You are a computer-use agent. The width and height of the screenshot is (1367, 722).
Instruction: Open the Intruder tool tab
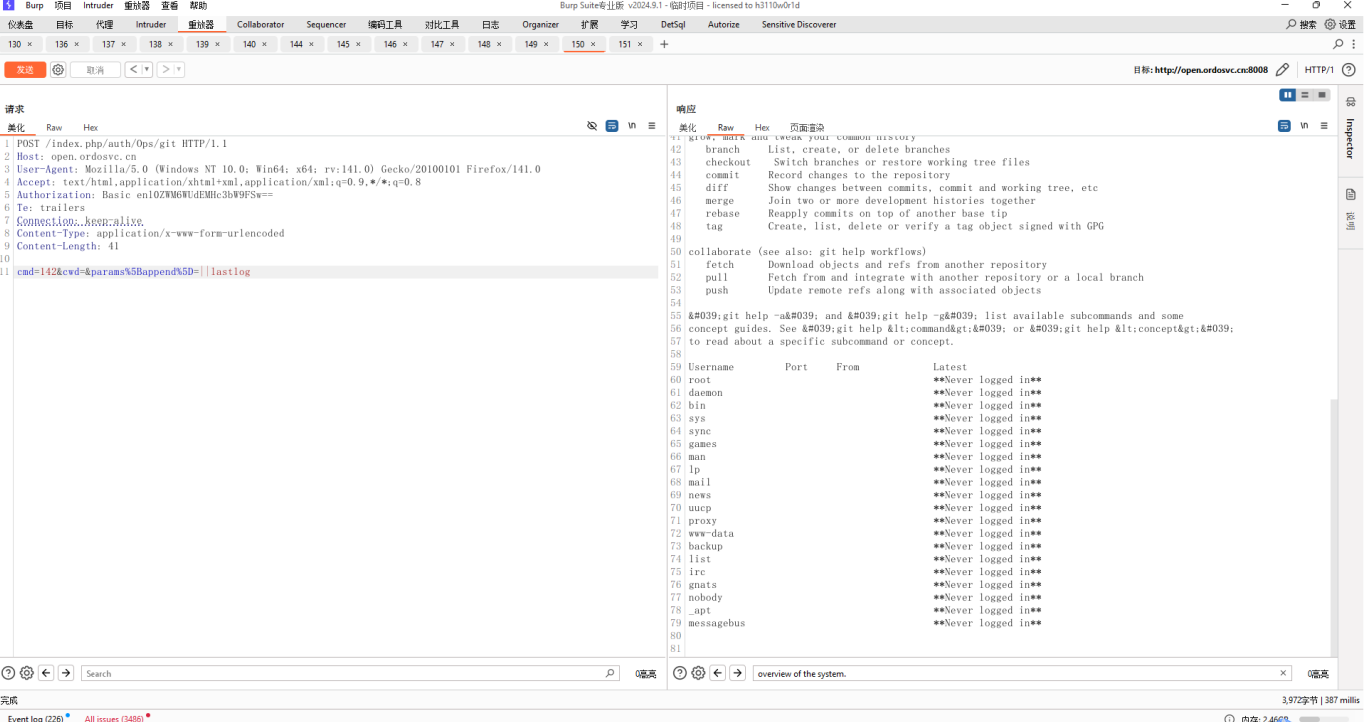pyautogui.click(x=151, y=24)
